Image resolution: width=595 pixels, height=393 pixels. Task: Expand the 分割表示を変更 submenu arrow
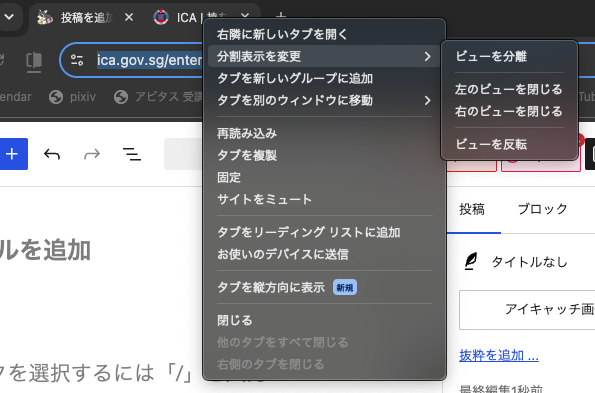pyautogui.click(x=428, y=57)
